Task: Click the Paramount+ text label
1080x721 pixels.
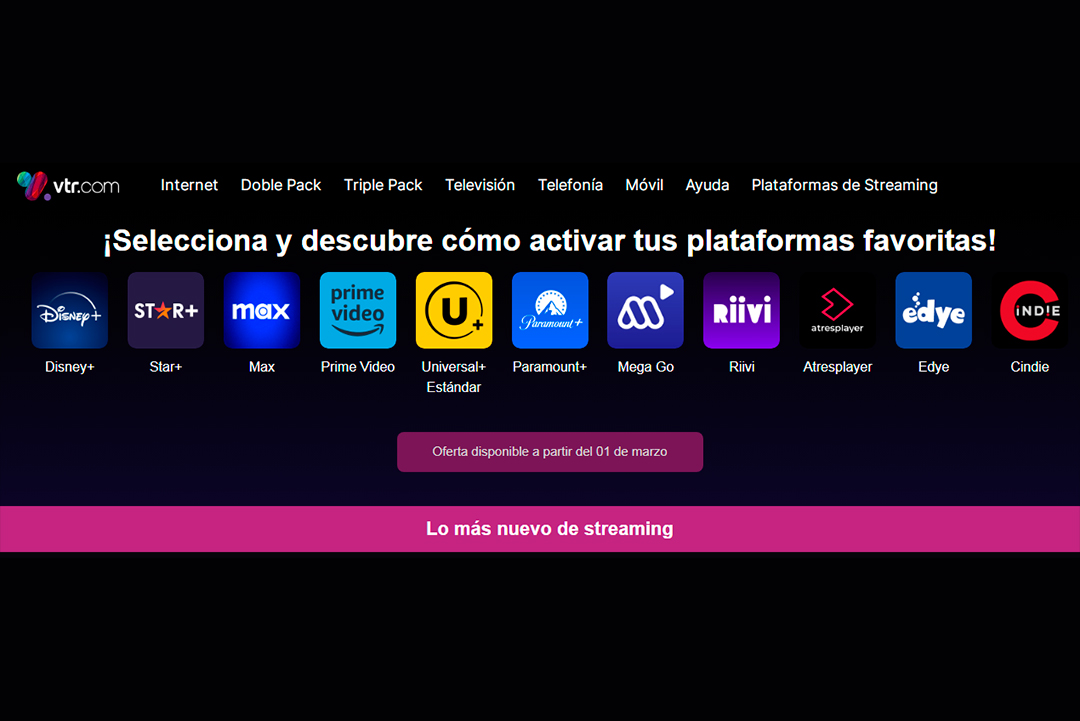Action: tap(550, 367)
